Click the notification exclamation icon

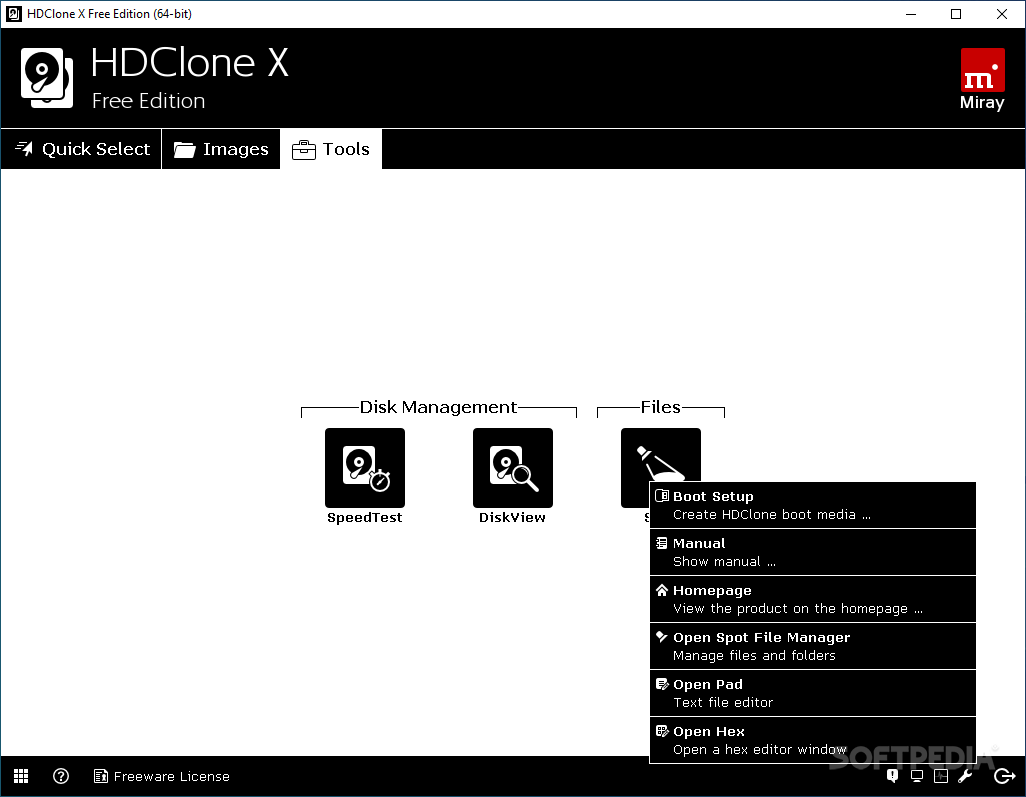pos(893,776)
